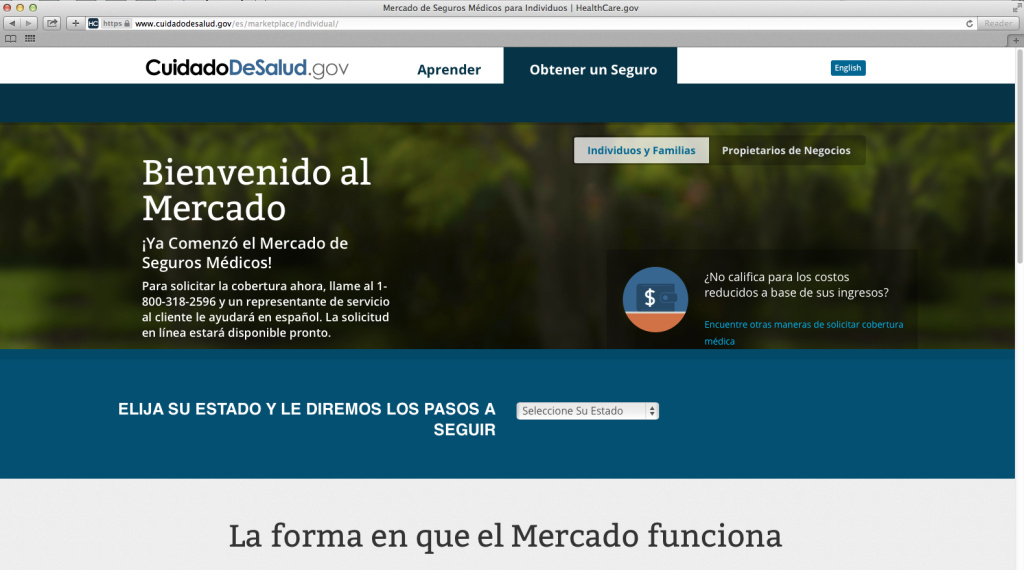This screenshot has width=1024, height=570.
Task: Go forward with Safari's forward arrow
Action: tap(29, 24)
